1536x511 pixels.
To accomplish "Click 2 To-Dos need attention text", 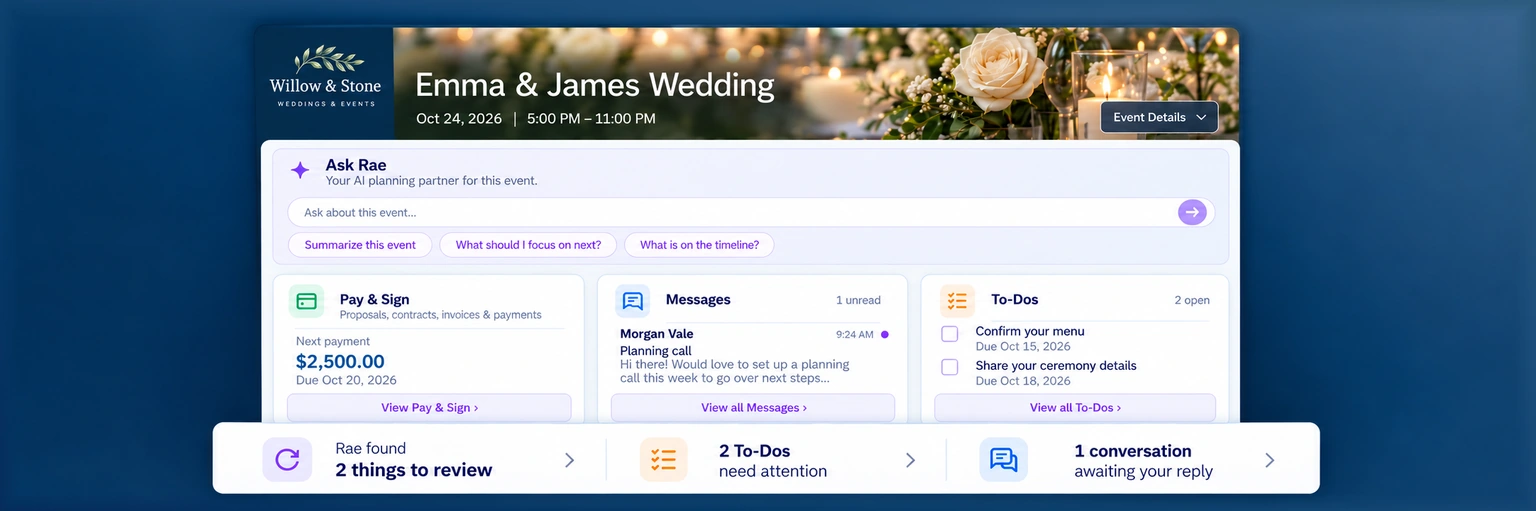I will 773,461.
